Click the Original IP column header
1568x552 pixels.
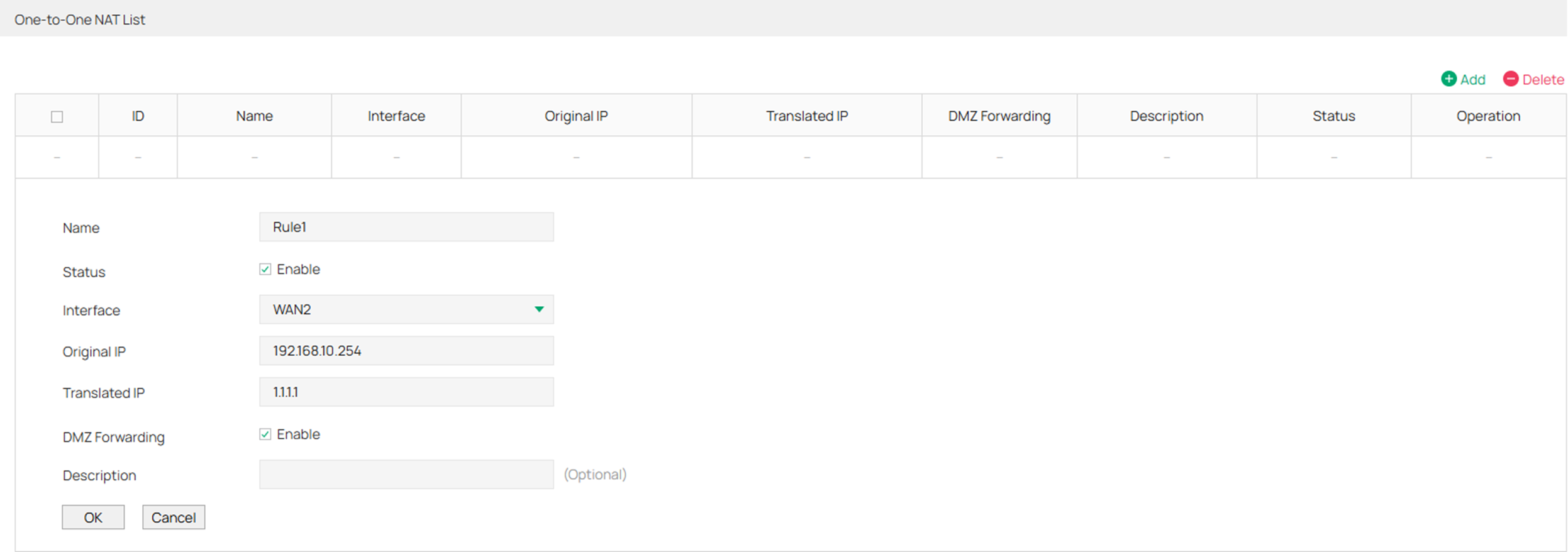point(576,116)
